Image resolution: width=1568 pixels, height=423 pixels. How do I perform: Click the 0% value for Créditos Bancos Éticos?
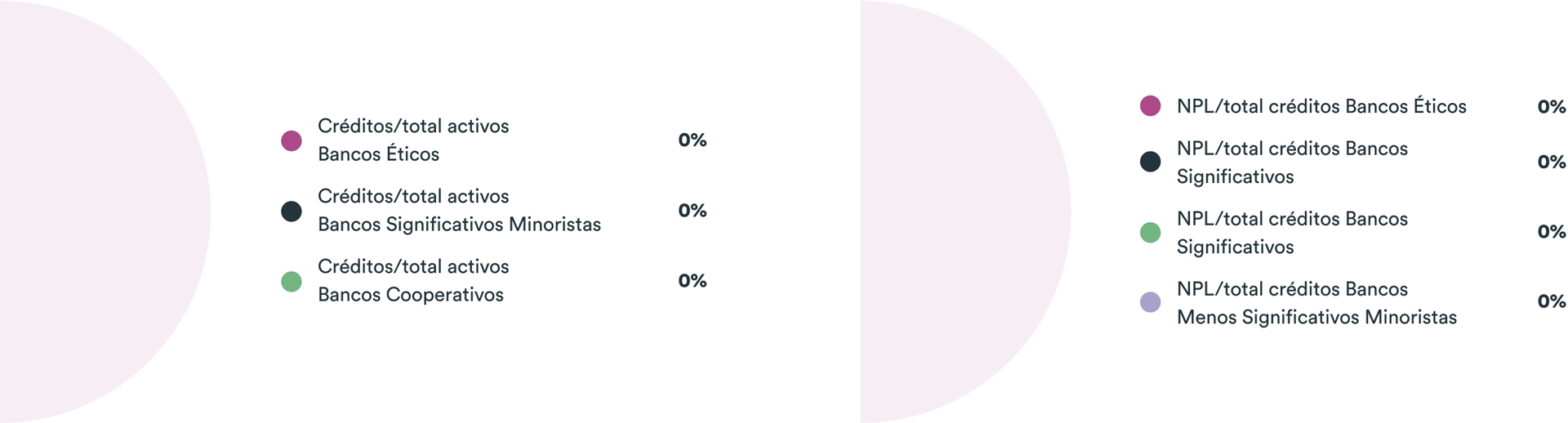692,140
